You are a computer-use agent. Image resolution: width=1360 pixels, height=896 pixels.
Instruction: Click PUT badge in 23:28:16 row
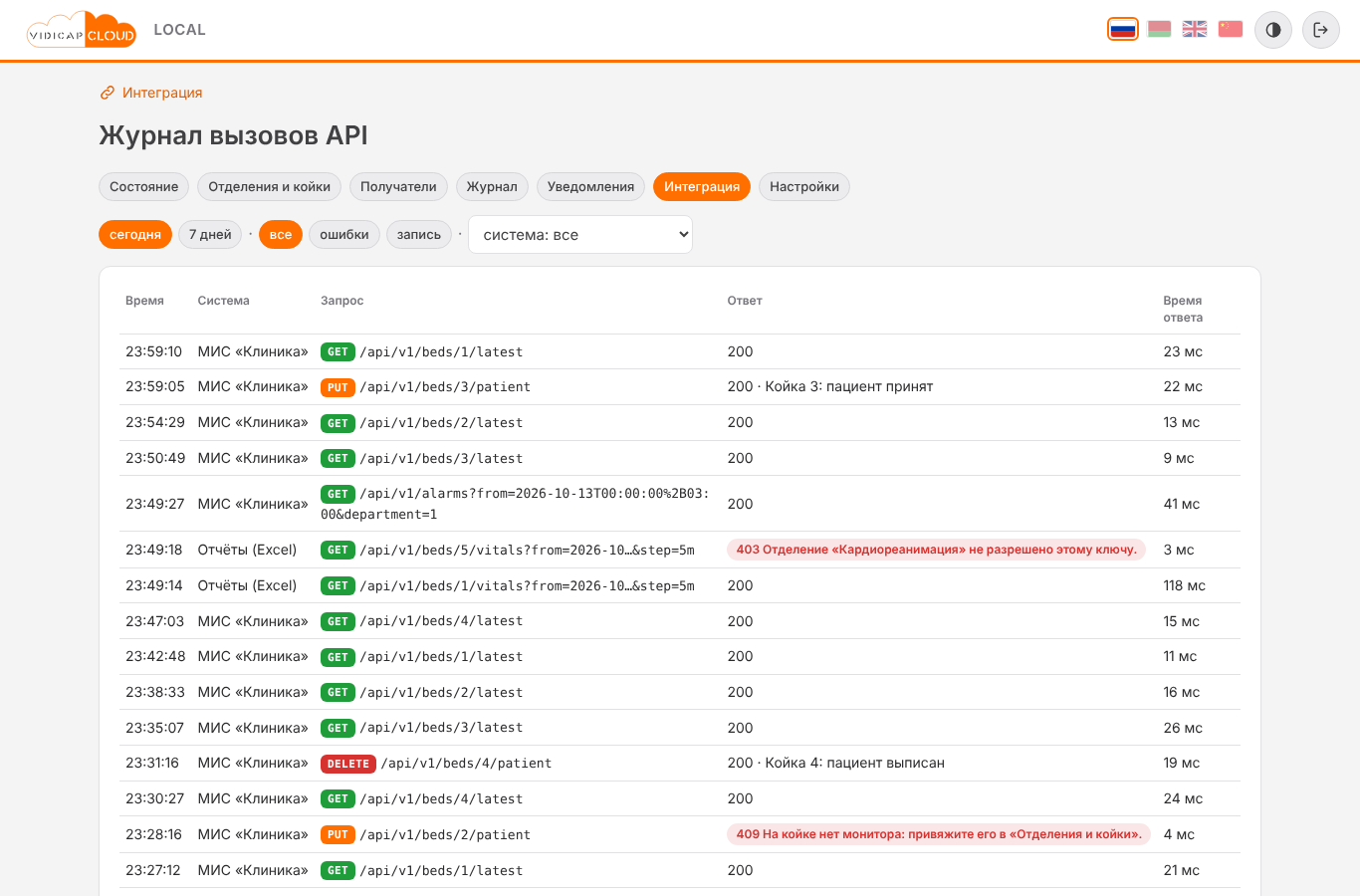click(338, 835)
